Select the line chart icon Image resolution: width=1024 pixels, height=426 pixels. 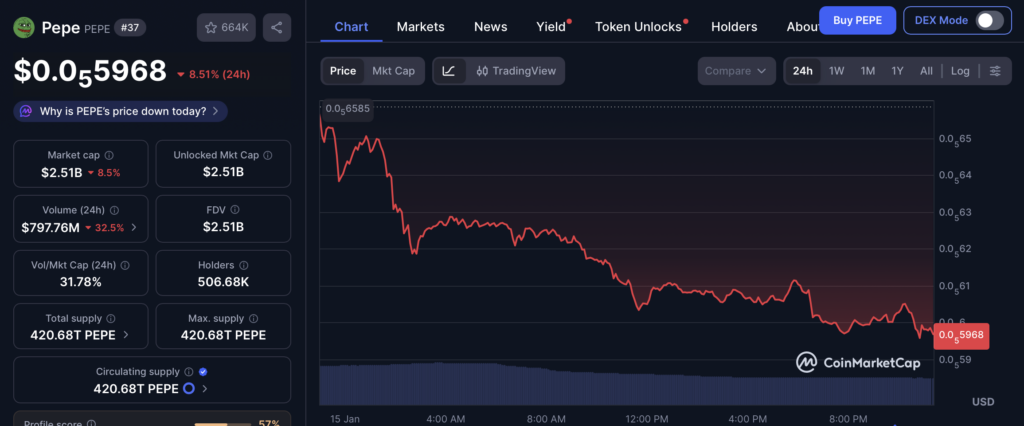tap(449, 71)
